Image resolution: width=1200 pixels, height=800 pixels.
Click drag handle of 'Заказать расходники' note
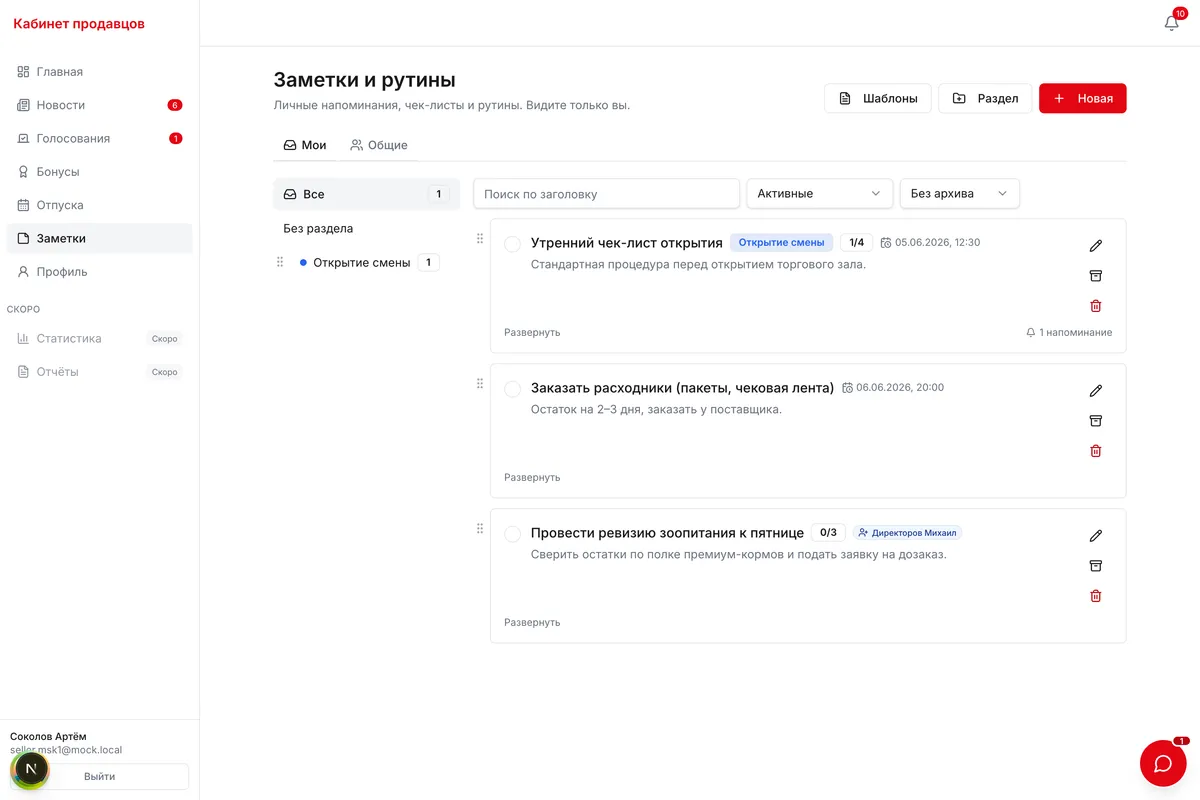480,383
